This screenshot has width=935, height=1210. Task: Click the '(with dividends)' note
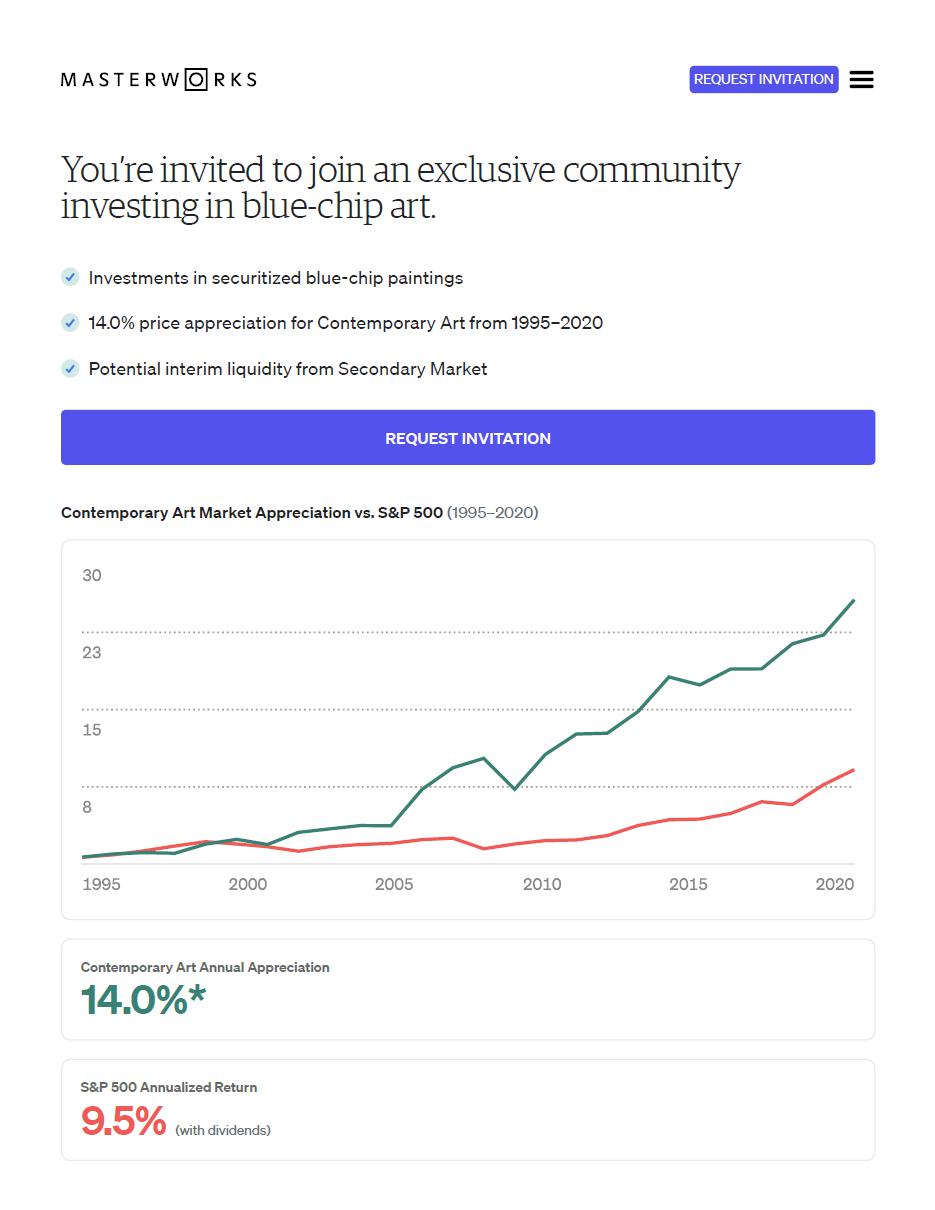(x=223, y=1130)
